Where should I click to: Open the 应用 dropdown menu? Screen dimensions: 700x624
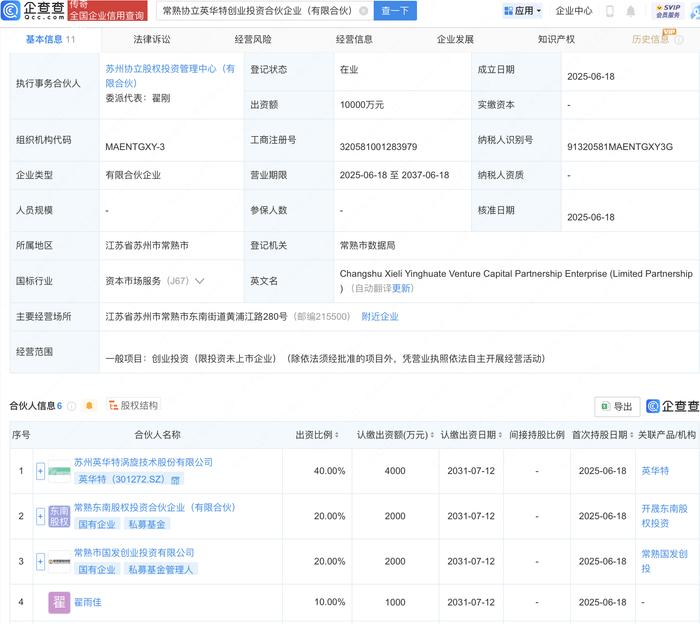point(522,11)
